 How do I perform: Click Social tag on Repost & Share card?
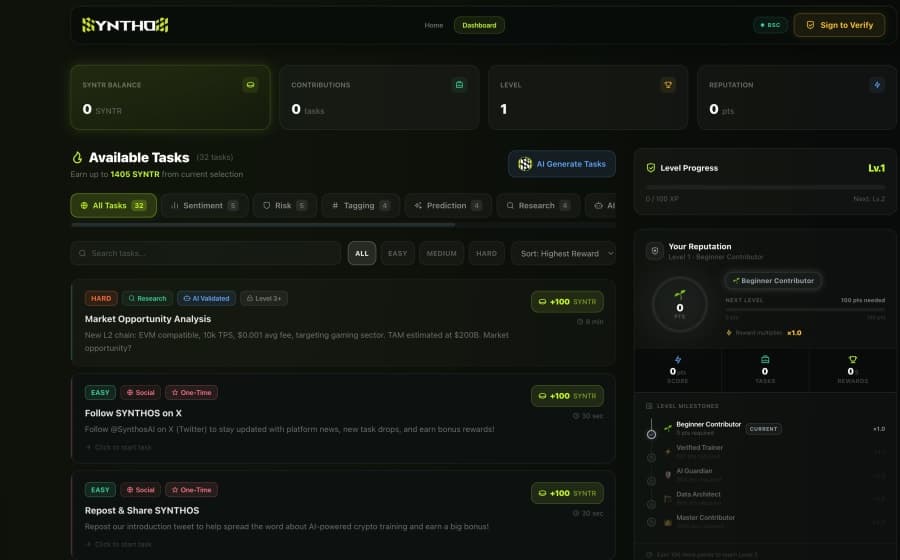click(x=140, y=490)
